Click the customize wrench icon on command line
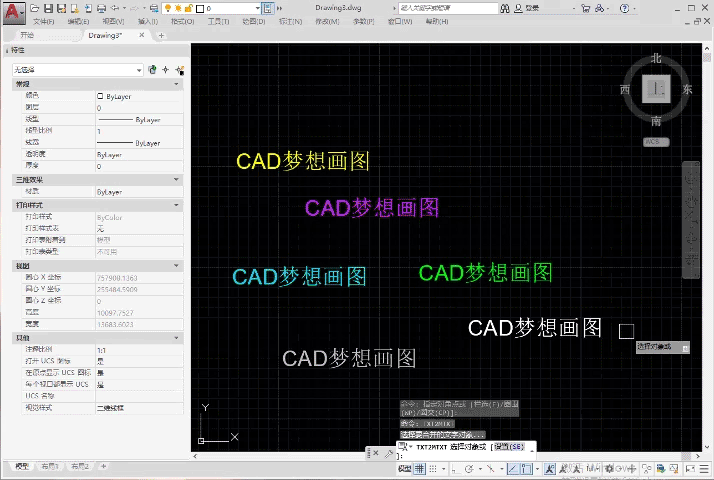714x480 pixels. pyautogui.click(x=388, y=453)
